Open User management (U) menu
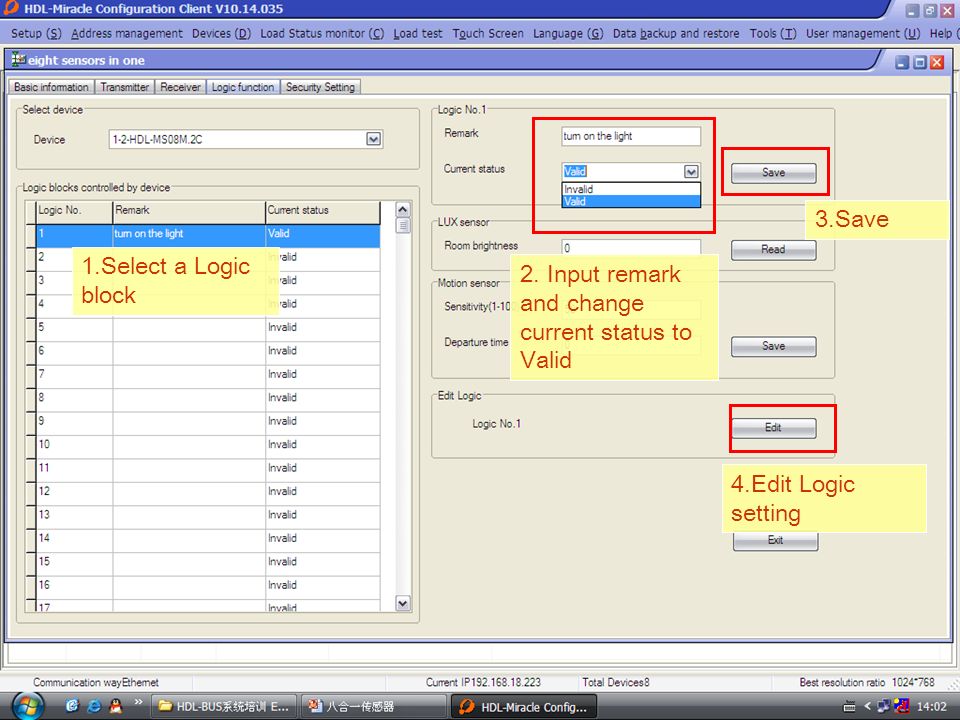The image size is (960, 720). click(863, 34)
